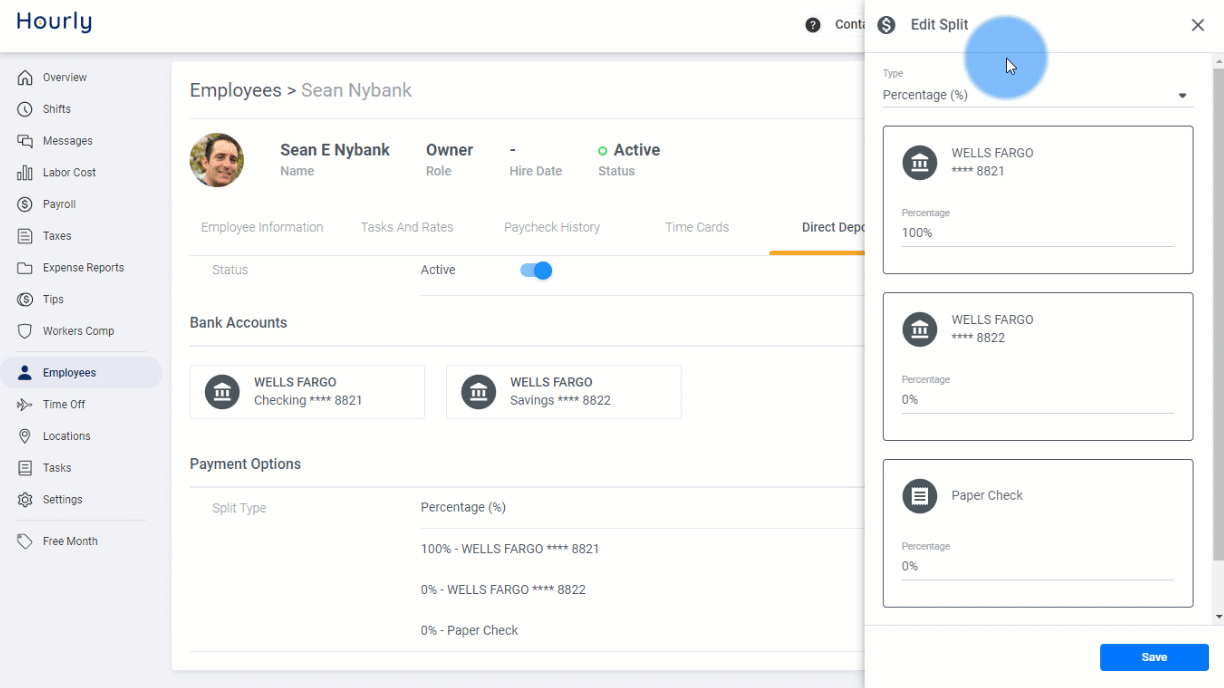Screen dimensions: 1224x688
Task: Select the Workers Comp shield icon
Action: [25, 331]
